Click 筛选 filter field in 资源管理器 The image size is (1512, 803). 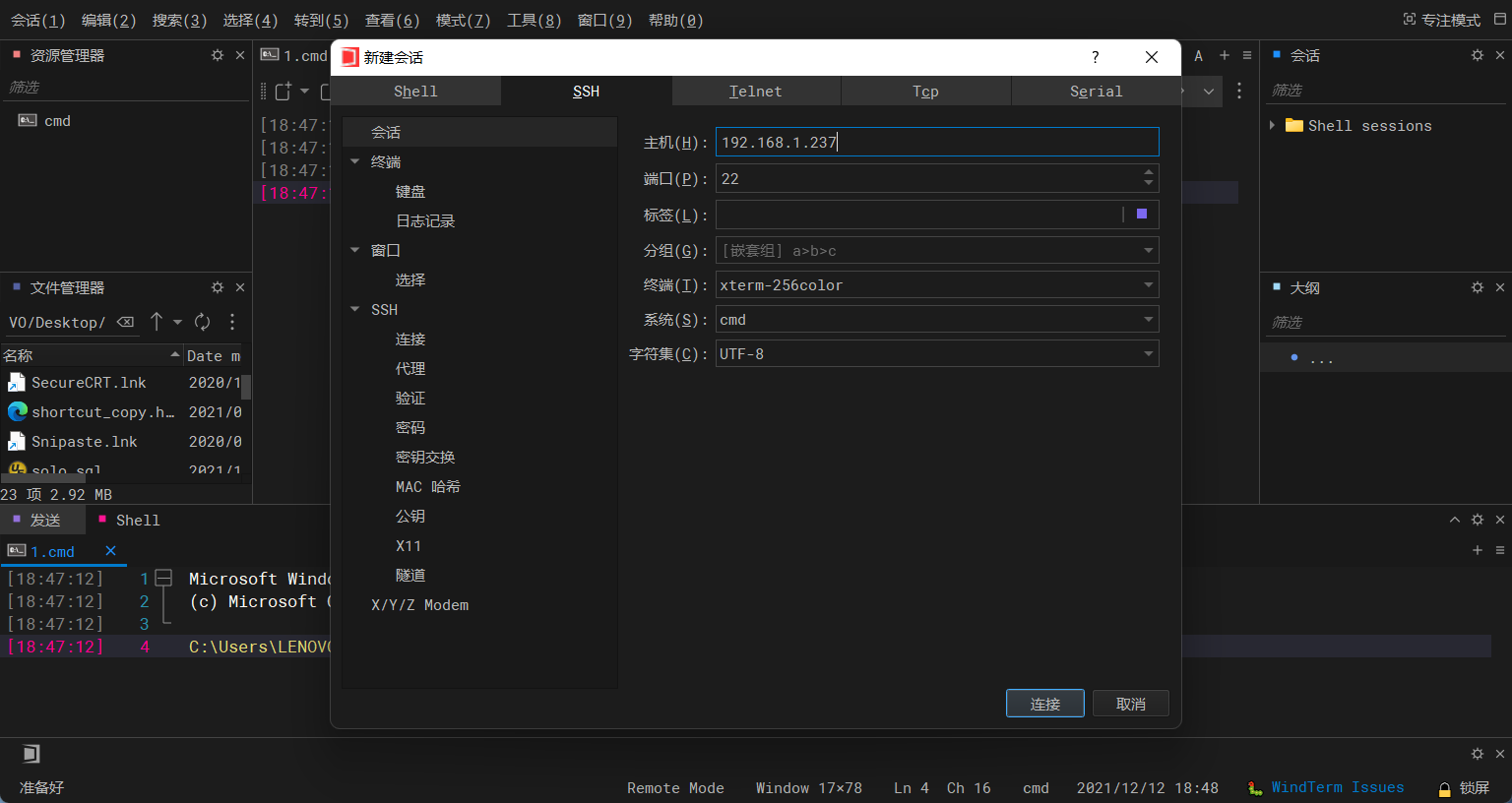(x=125, y=87)
